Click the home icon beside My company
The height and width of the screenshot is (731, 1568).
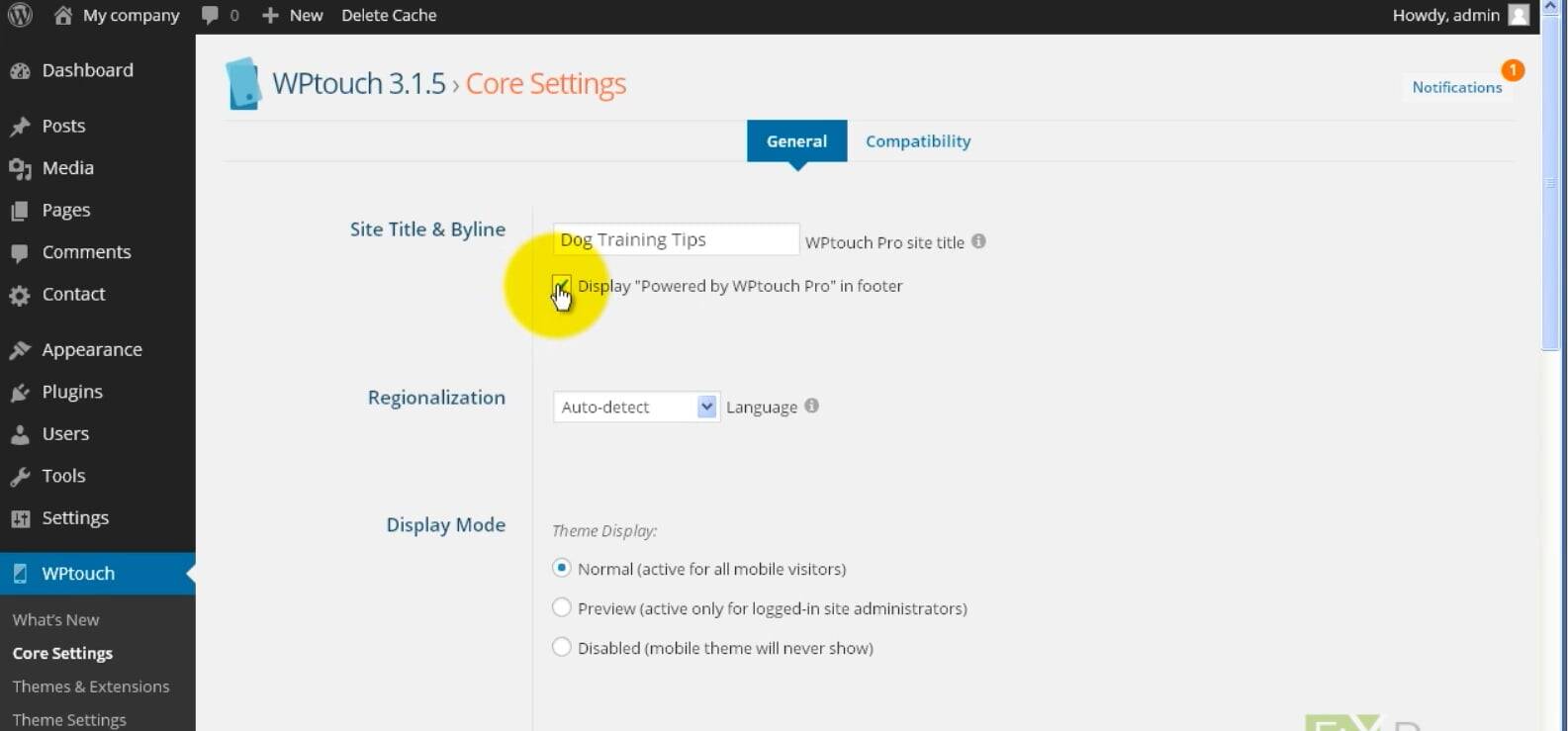coord(63,15)
